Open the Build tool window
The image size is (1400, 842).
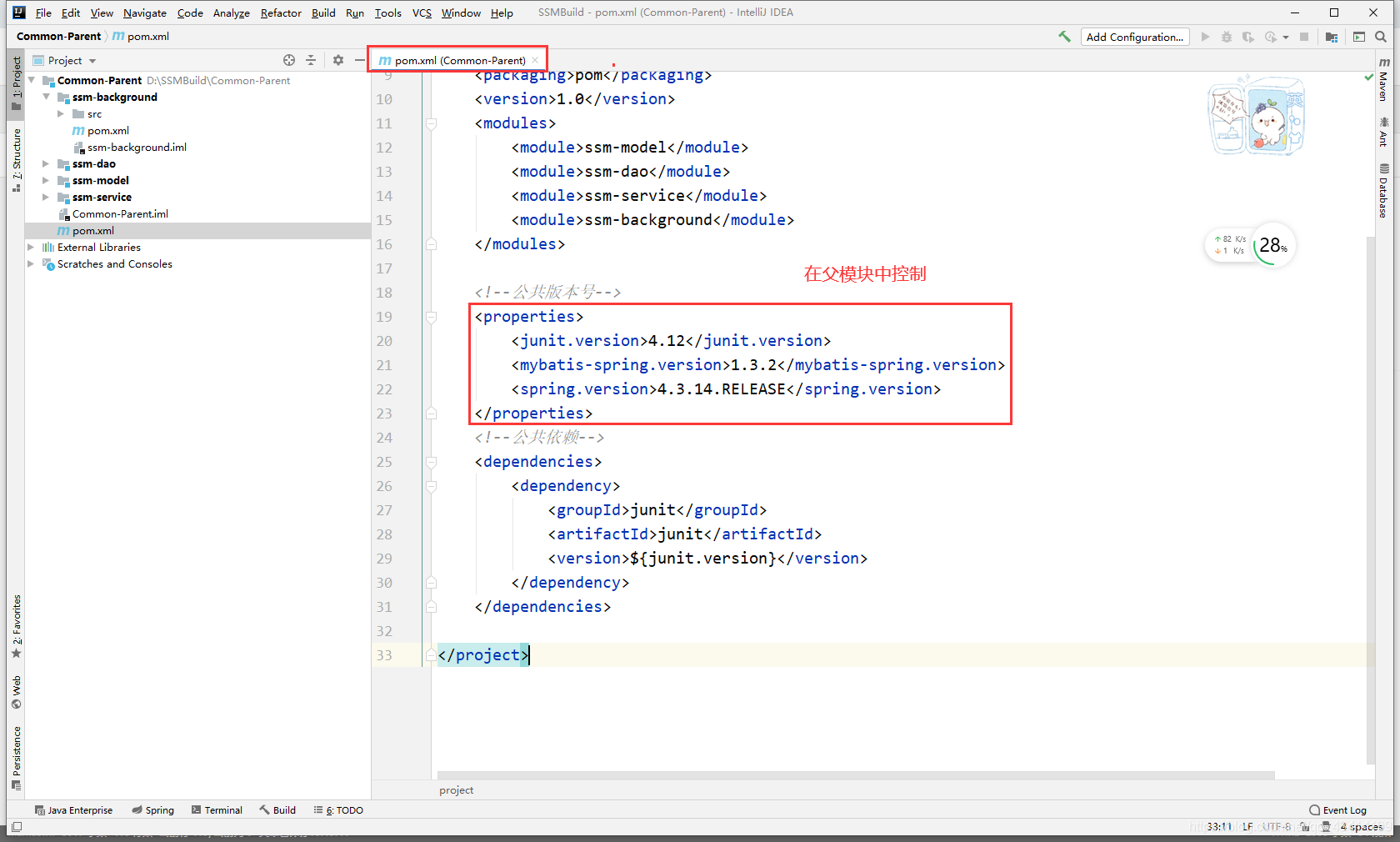pyautogui.click(x=277, y=810)
